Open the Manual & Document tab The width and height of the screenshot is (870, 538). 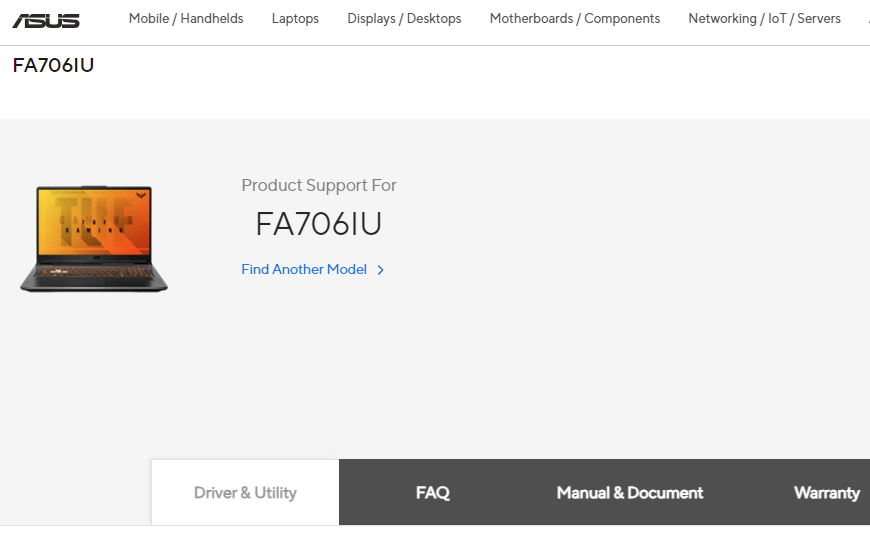tap(630, 493)
